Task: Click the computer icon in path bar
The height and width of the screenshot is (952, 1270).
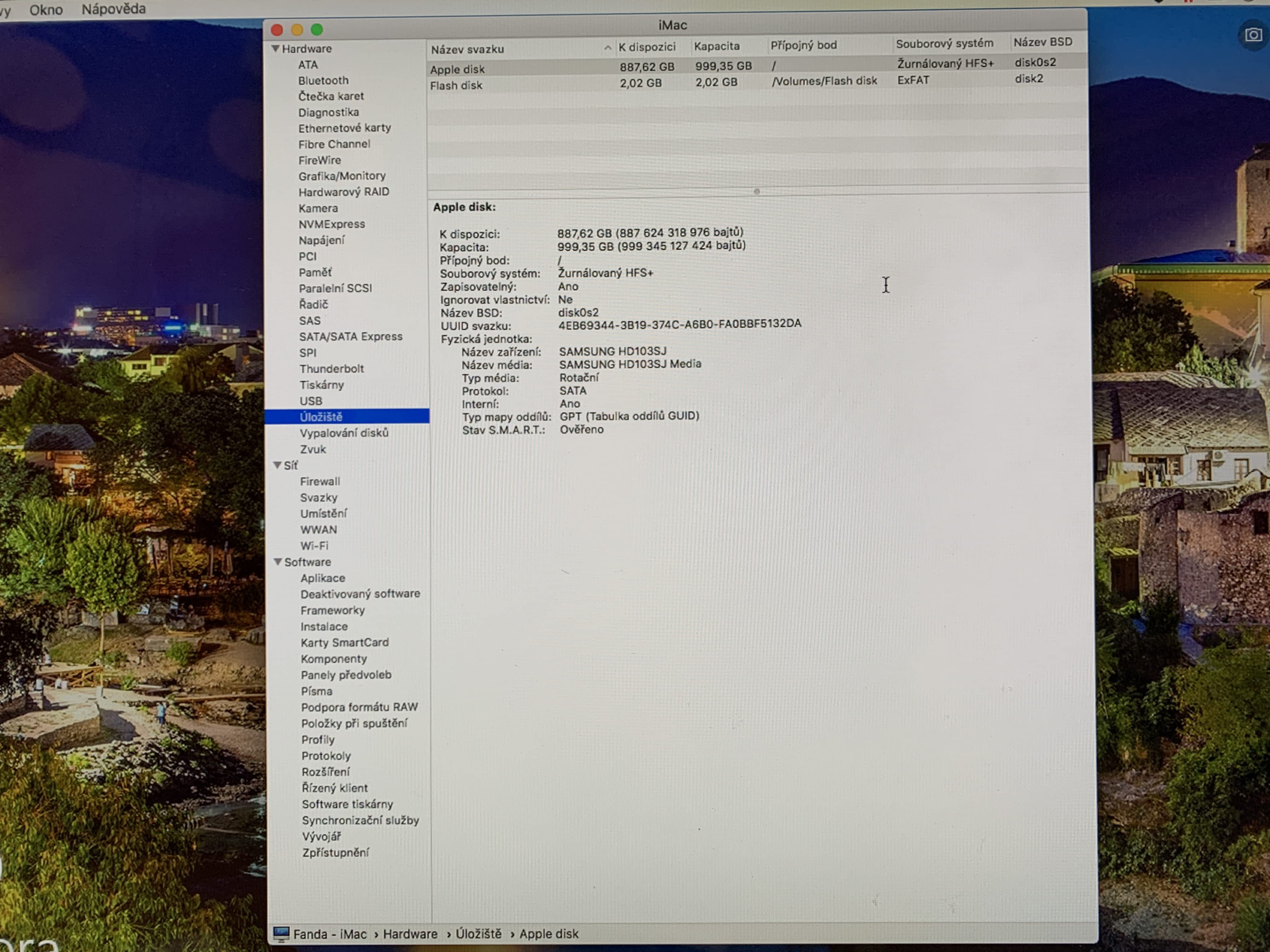Action: (281, 934)
